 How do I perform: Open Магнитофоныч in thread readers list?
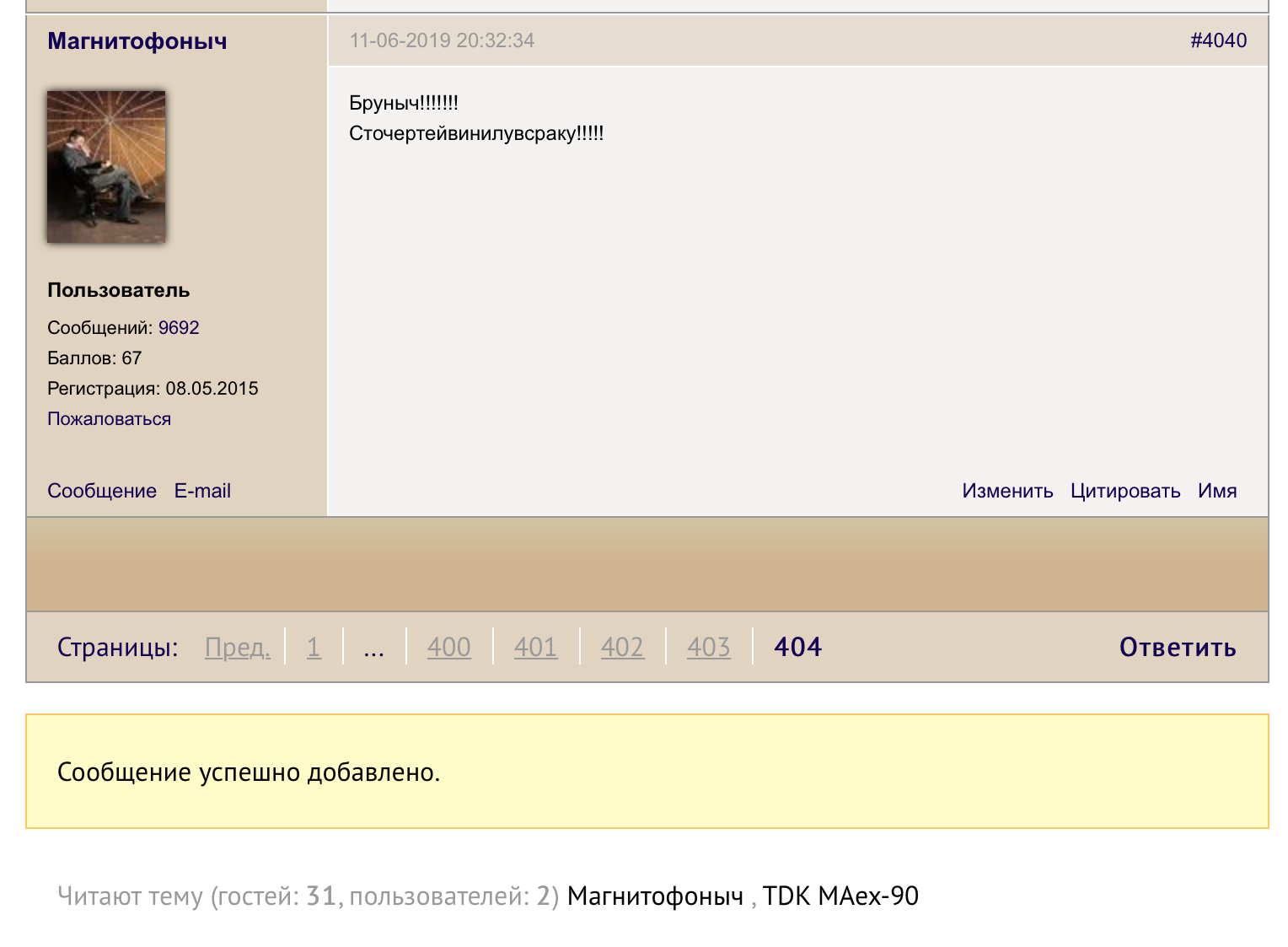(x=655, y=896)
